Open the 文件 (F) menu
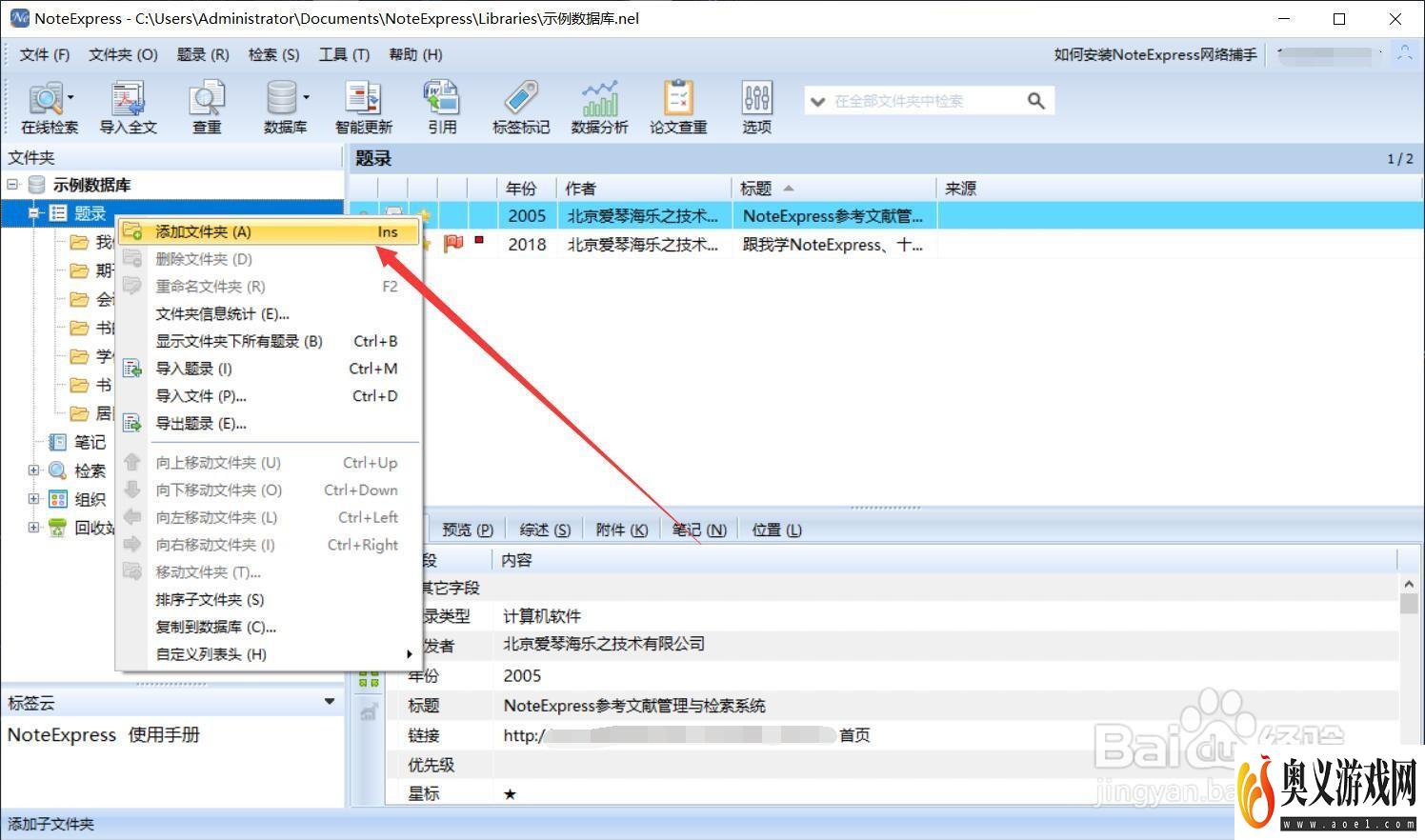The width and height of the screenshot is (1425, 840). [x=45, y=54]
